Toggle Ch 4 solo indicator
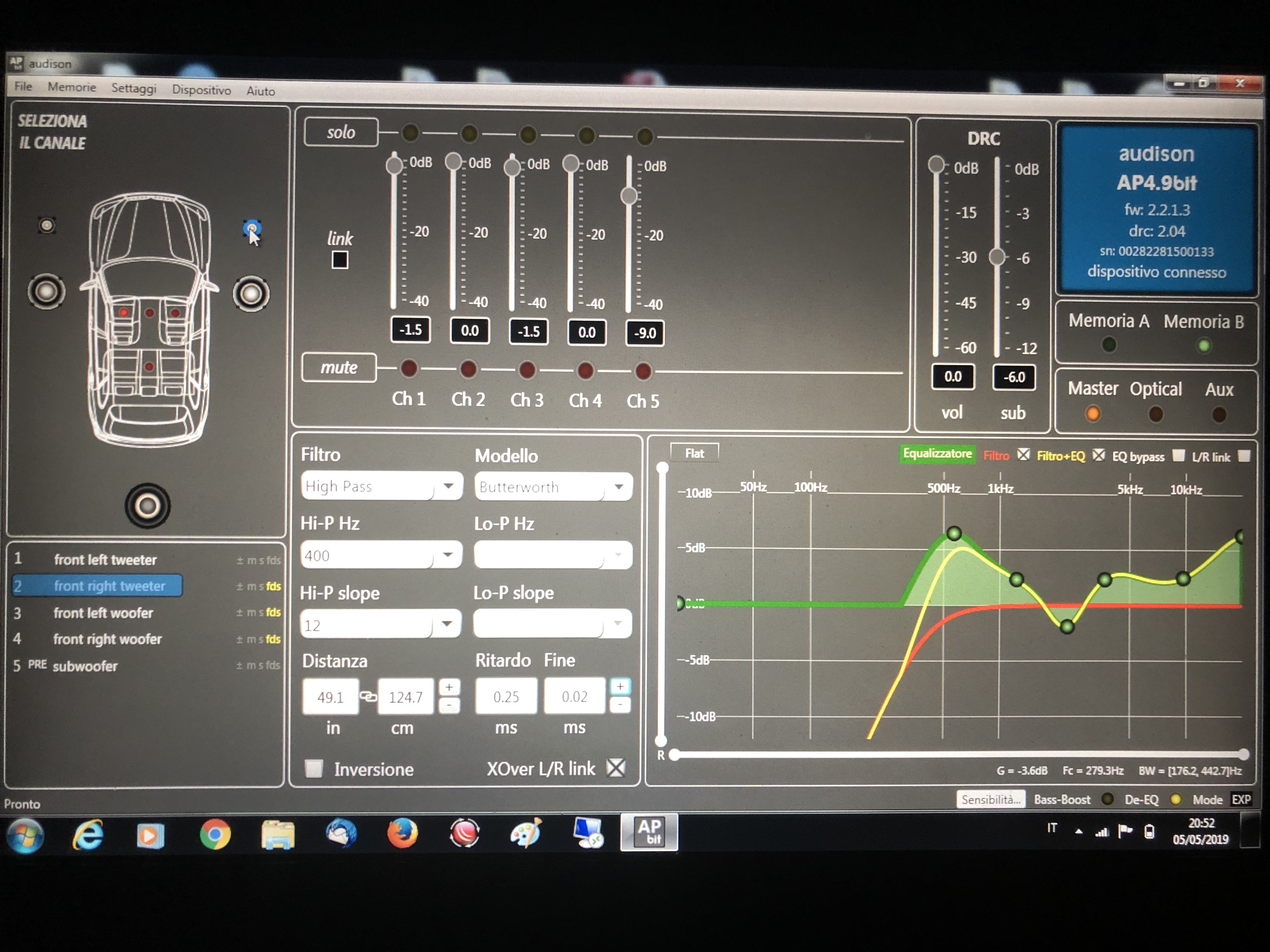 586,136
